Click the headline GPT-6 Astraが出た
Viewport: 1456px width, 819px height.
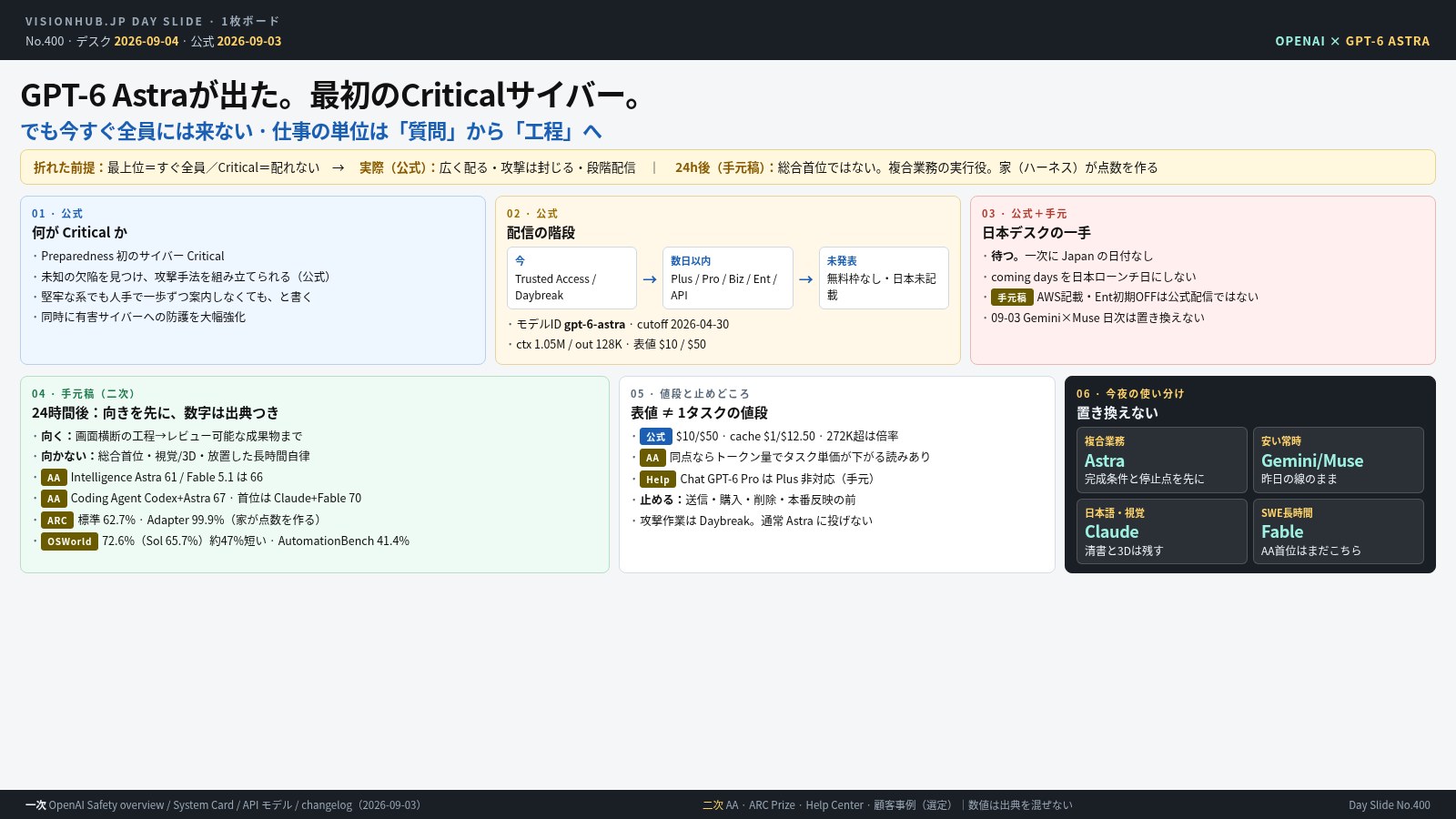click(x=332, y=95)
